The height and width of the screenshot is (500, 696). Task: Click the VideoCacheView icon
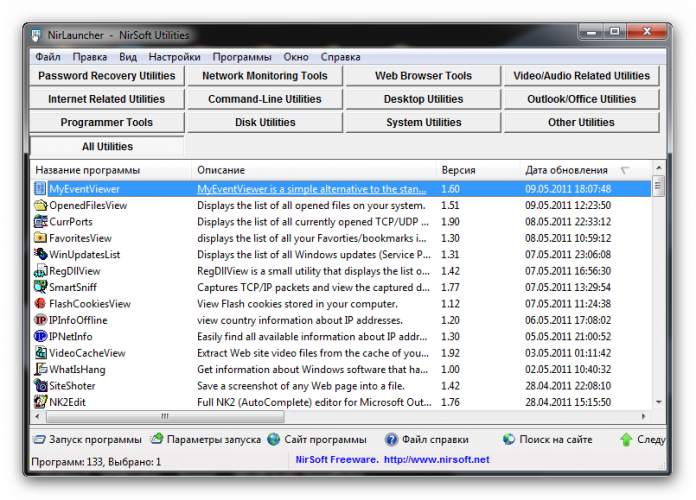click(x=40, y=353)
